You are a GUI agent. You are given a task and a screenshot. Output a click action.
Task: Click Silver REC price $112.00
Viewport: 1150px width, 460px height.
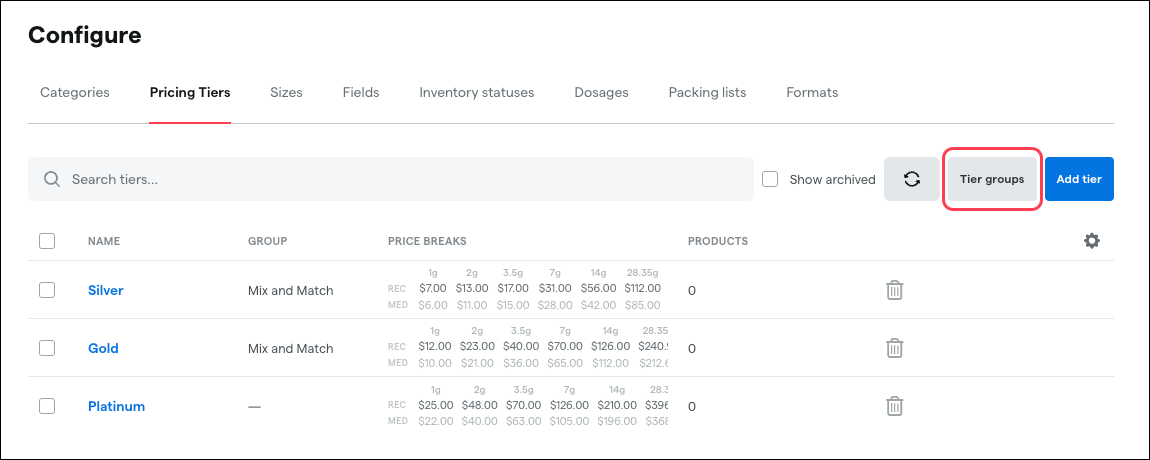coord(642,288)
